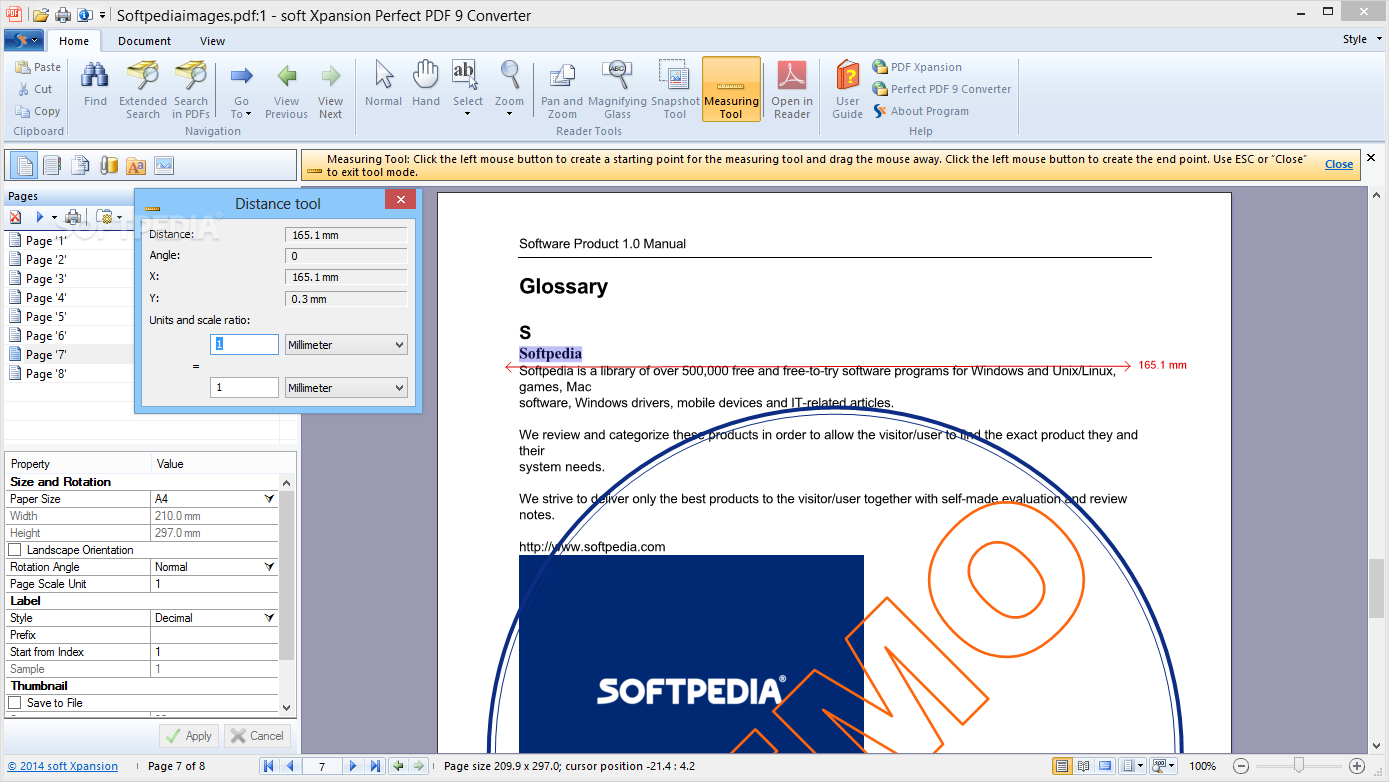Show the Pages panel icon
1389x782 pixels.
23,165
